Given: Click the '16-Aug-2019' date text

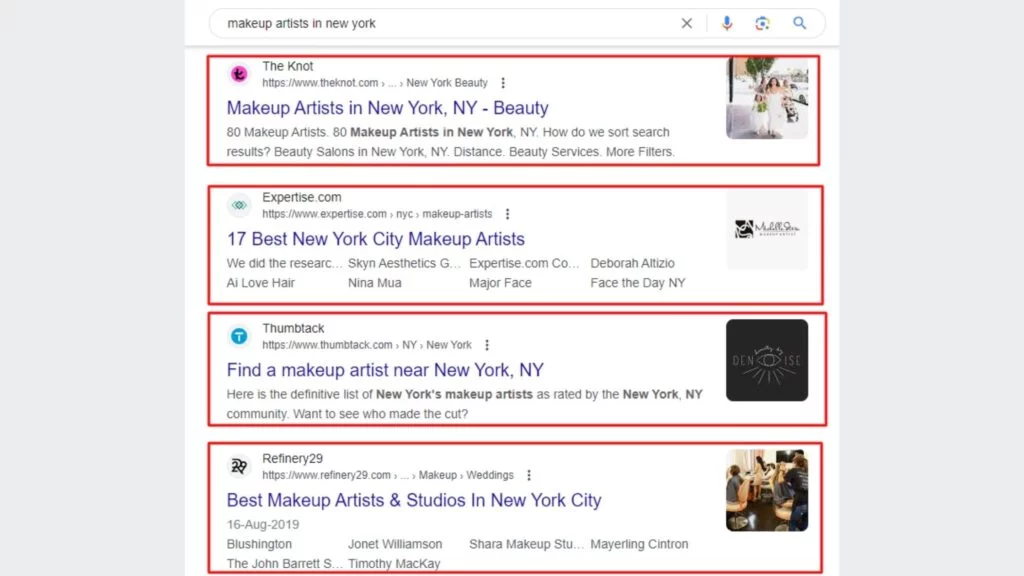Looking at the screenshot, I should [x=263, y=524].
